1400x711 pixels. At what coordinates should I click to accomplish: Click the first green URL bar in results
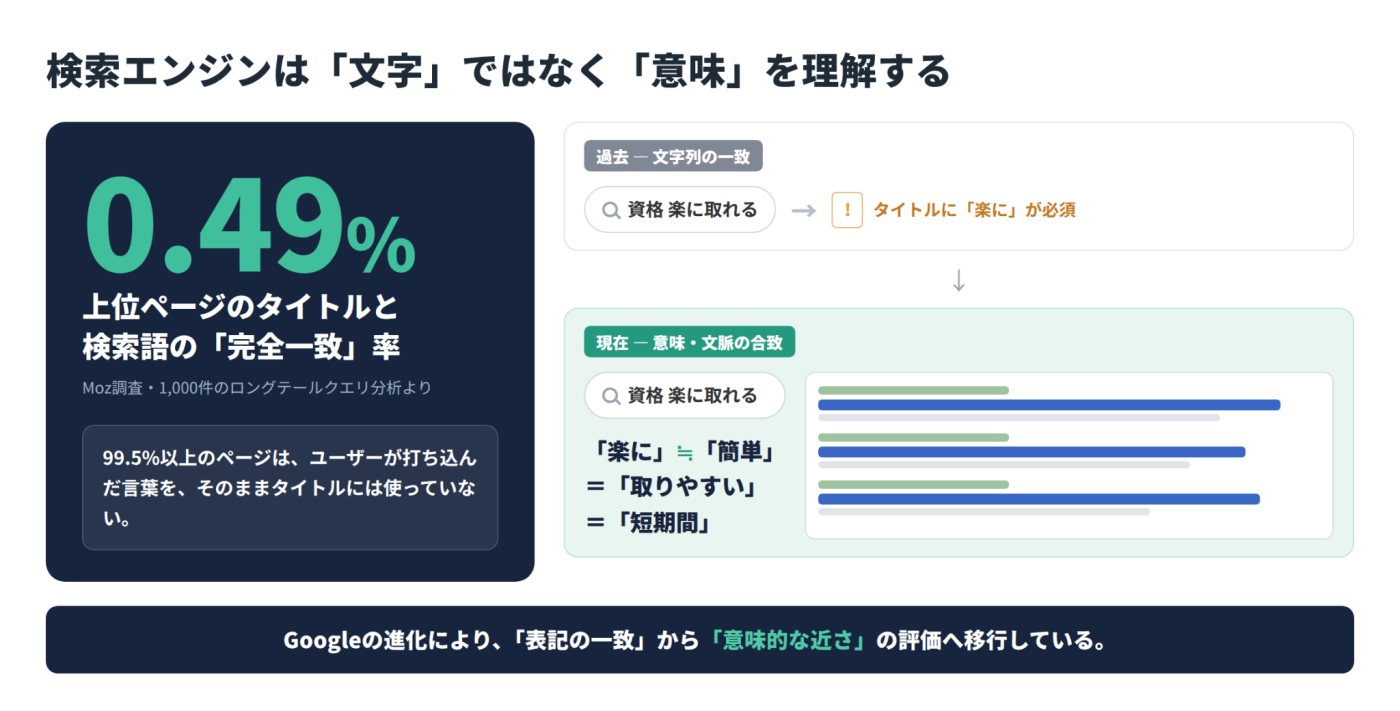click(913, 390)
